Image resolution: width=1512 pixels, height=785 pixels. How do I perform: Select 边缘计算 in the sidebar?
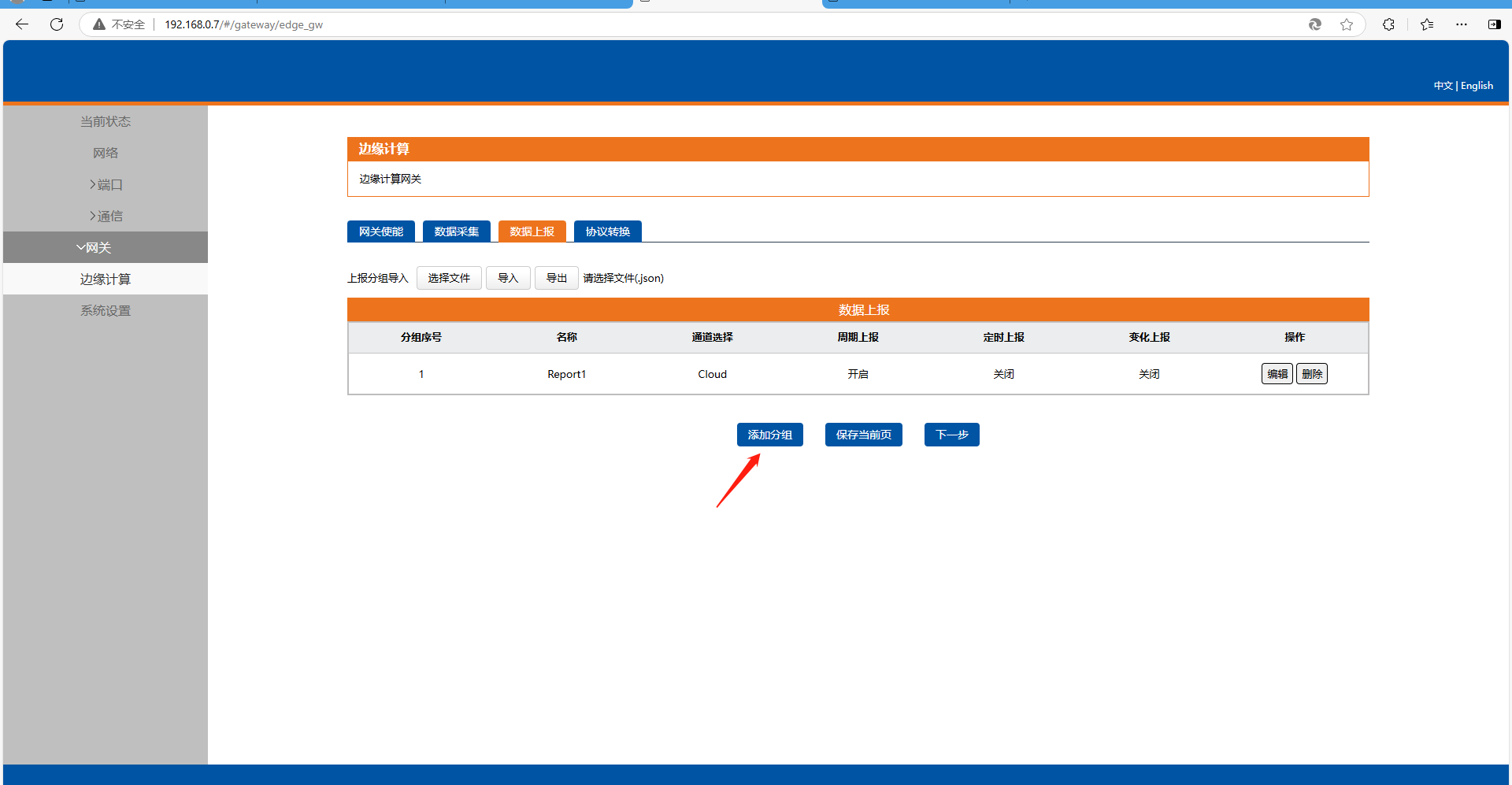click(106, 279)
